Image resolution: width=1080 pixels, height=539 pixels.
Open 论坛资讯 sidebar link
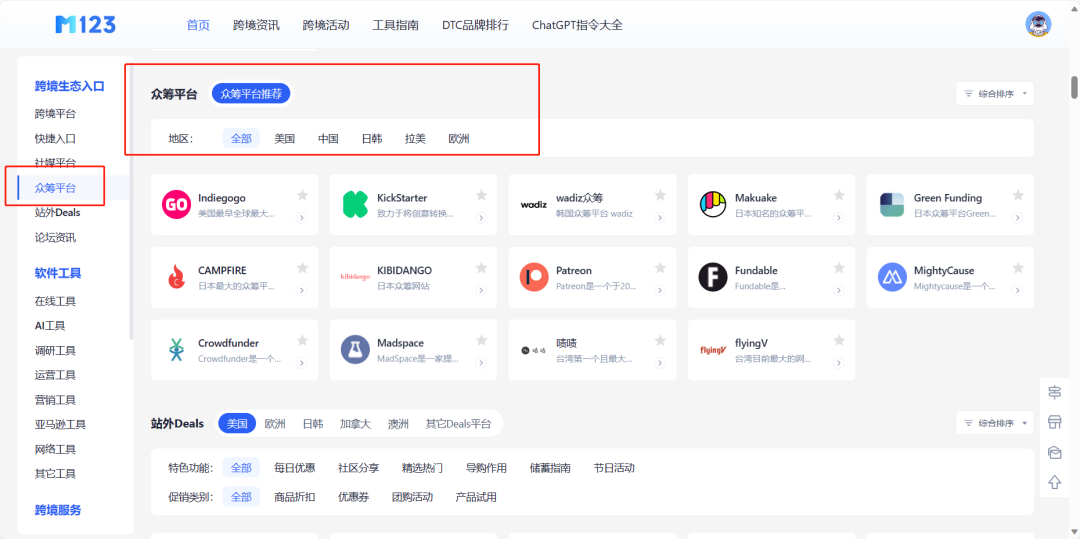pos(56,237)
